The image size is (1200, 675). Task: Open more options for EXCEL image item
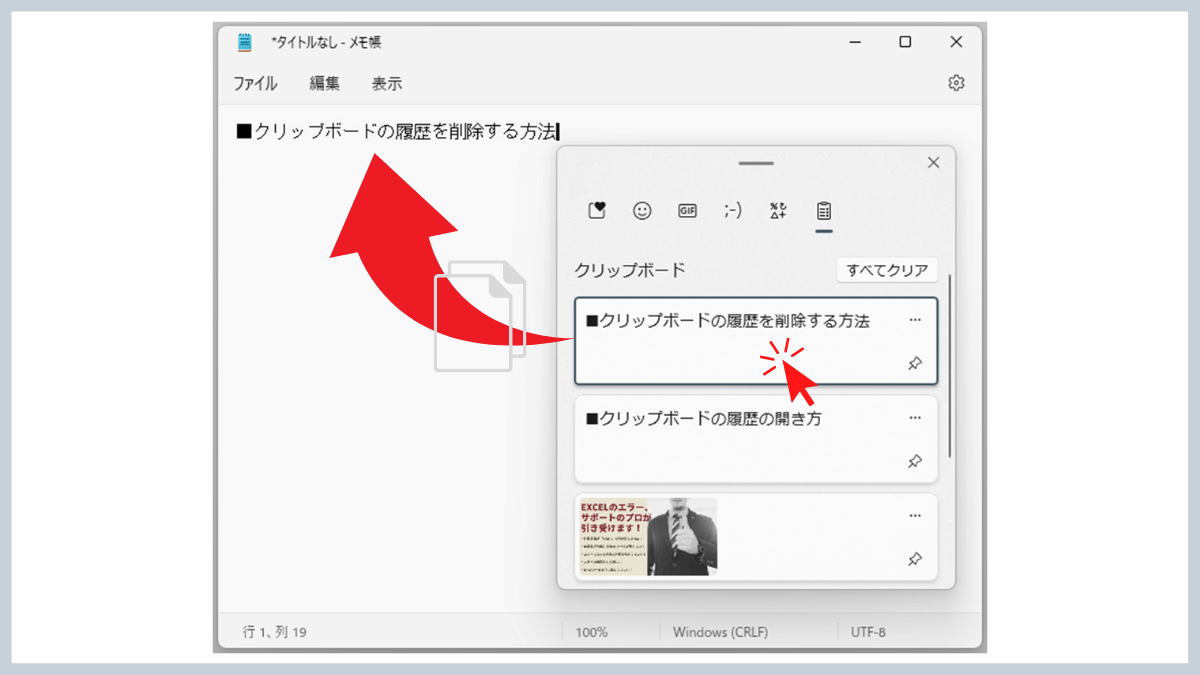(914, 516)
